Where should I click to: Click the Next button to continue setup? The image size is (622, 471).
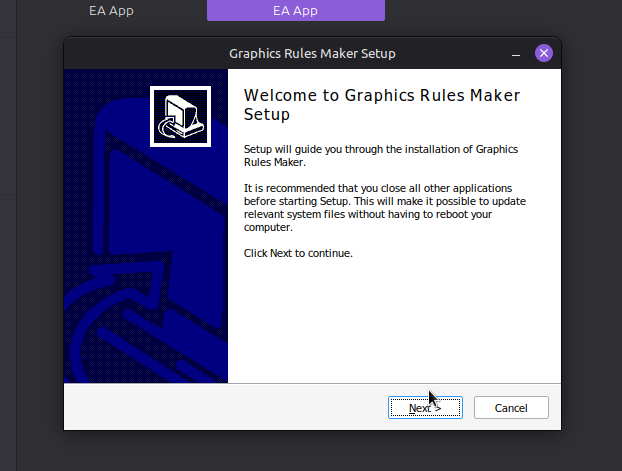tap(424, 408)
